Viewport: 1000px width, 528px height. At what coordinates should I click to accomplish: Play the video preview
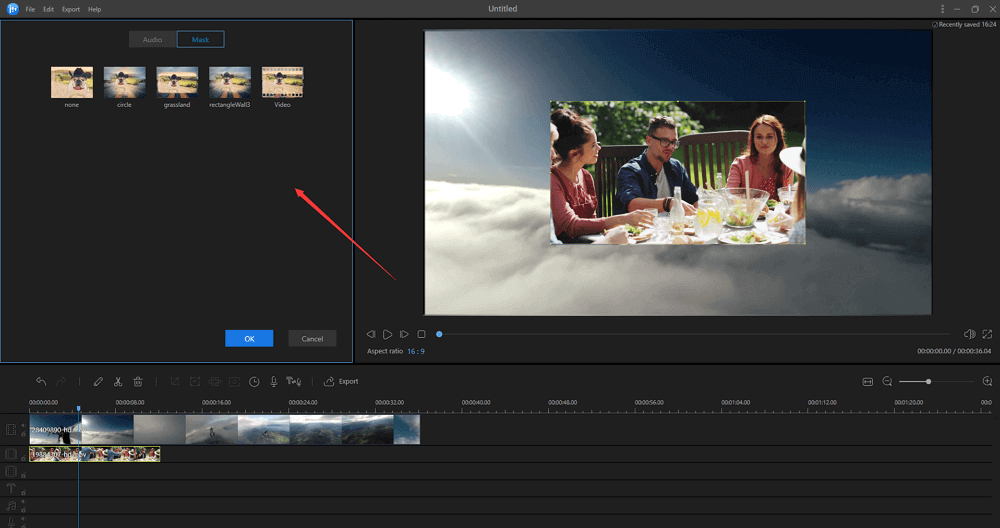(387, 334)
